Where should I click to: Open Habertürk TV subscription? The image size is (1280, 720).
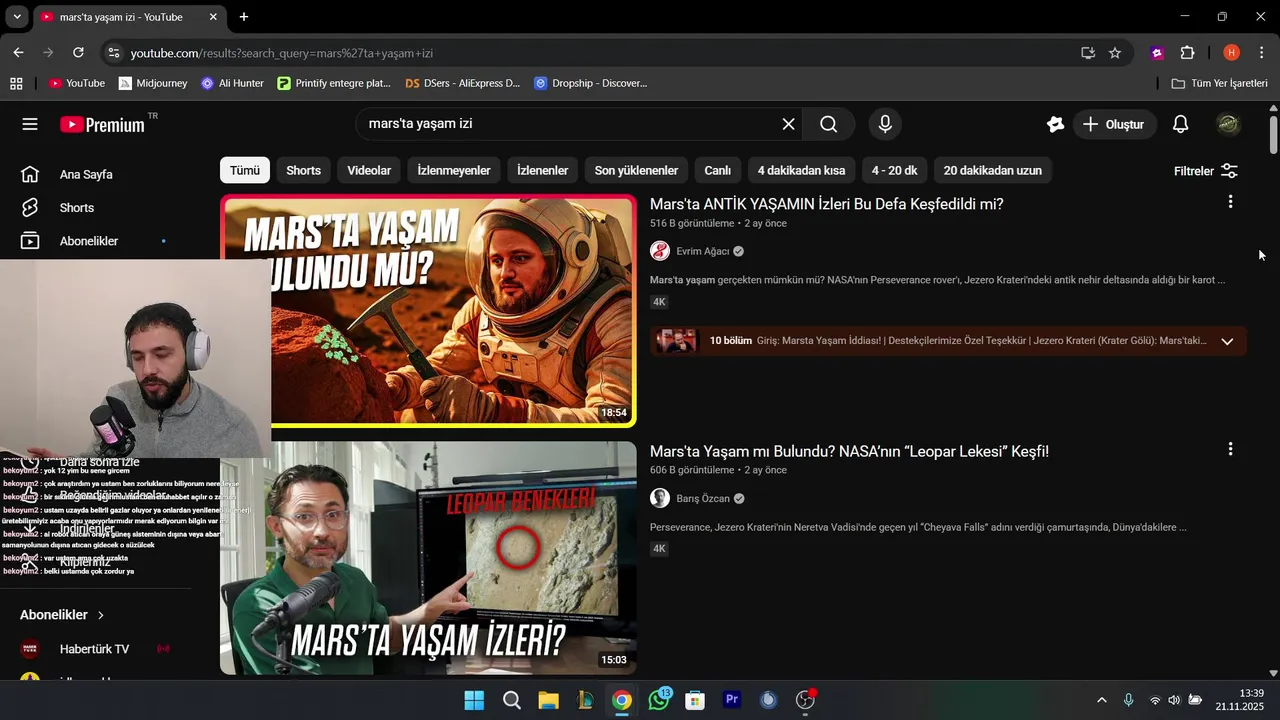[94, 649]
